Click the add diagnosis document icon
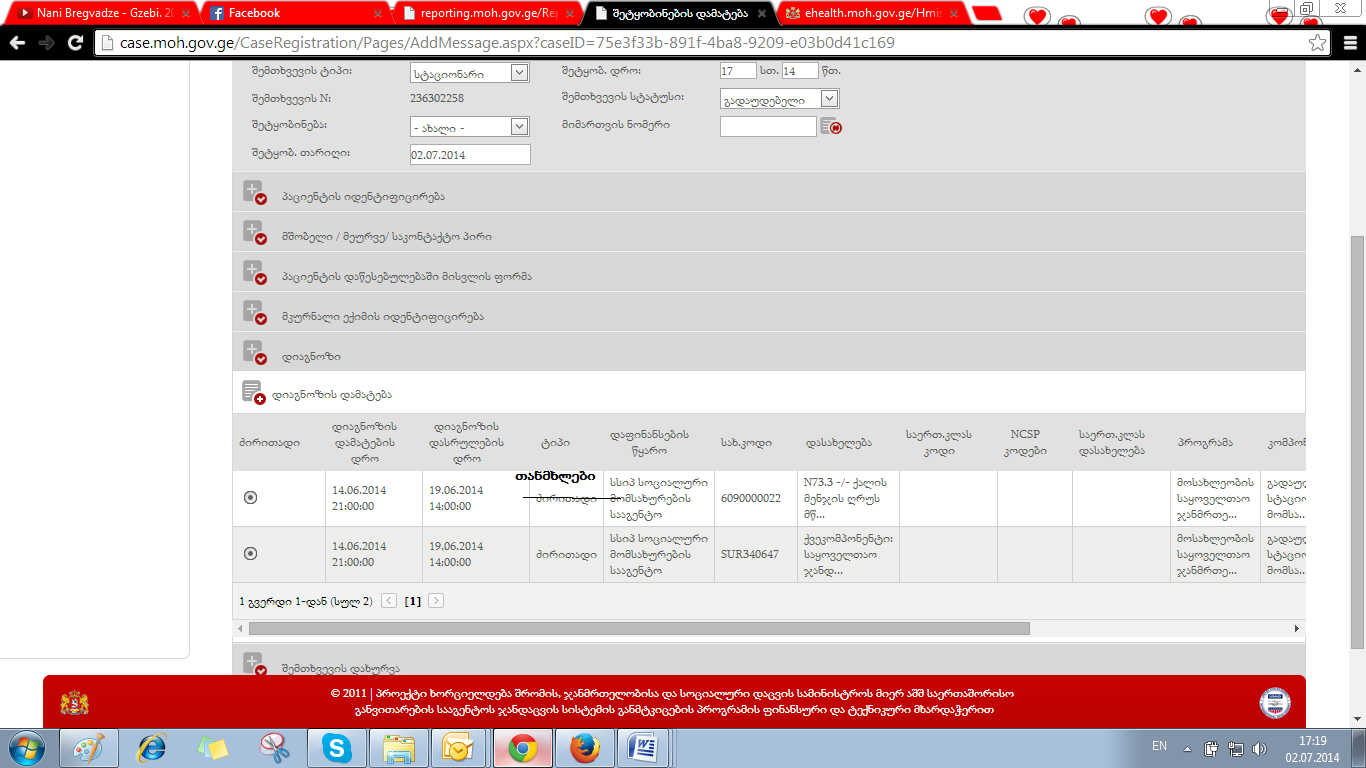Viewport: 1366px width, 768px height. [x=253, y=393]
